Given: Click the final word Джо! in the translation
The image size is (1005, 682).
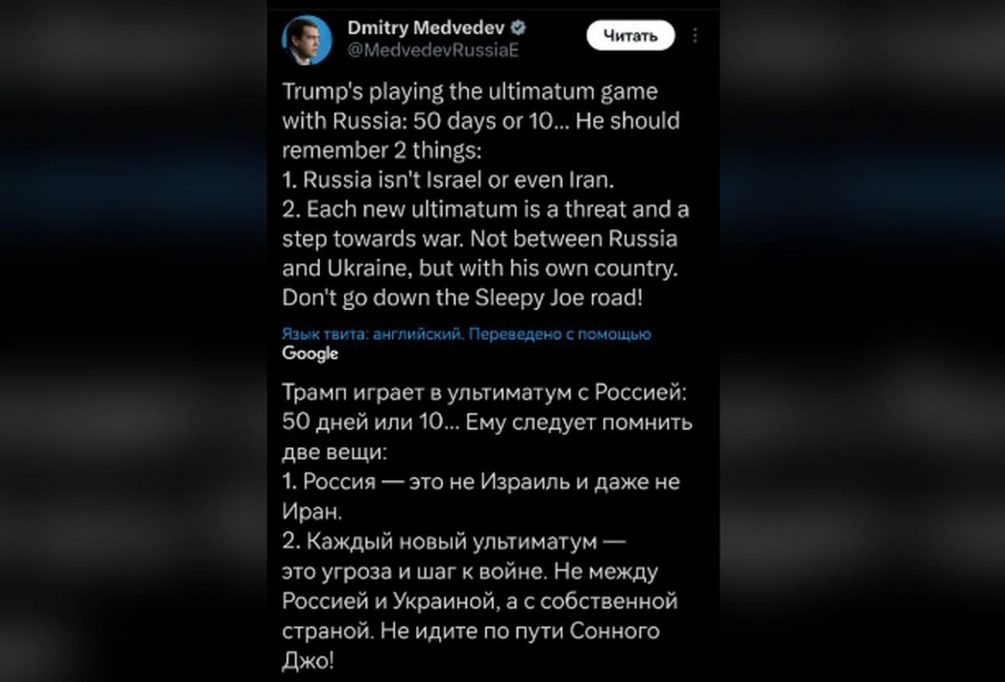Looking at the screenshot, I should (308, 660).
